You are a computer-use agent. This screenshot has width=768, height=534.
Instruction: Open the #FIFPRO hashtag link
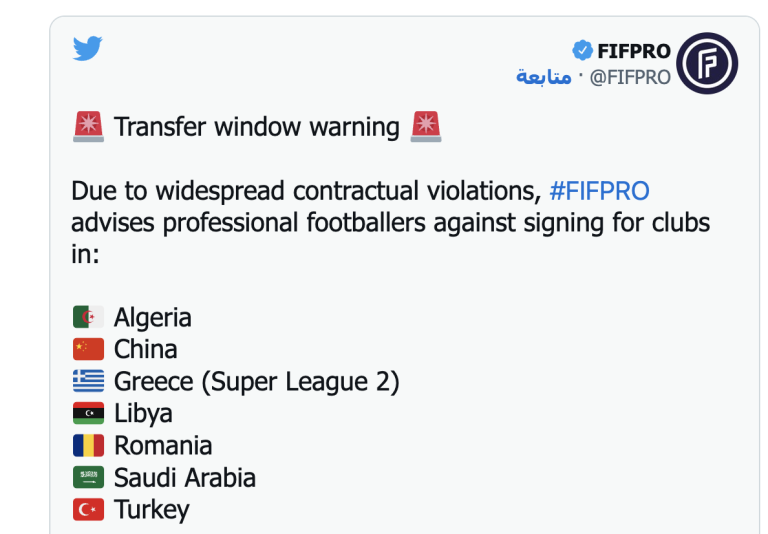click(x=600, y=191)
